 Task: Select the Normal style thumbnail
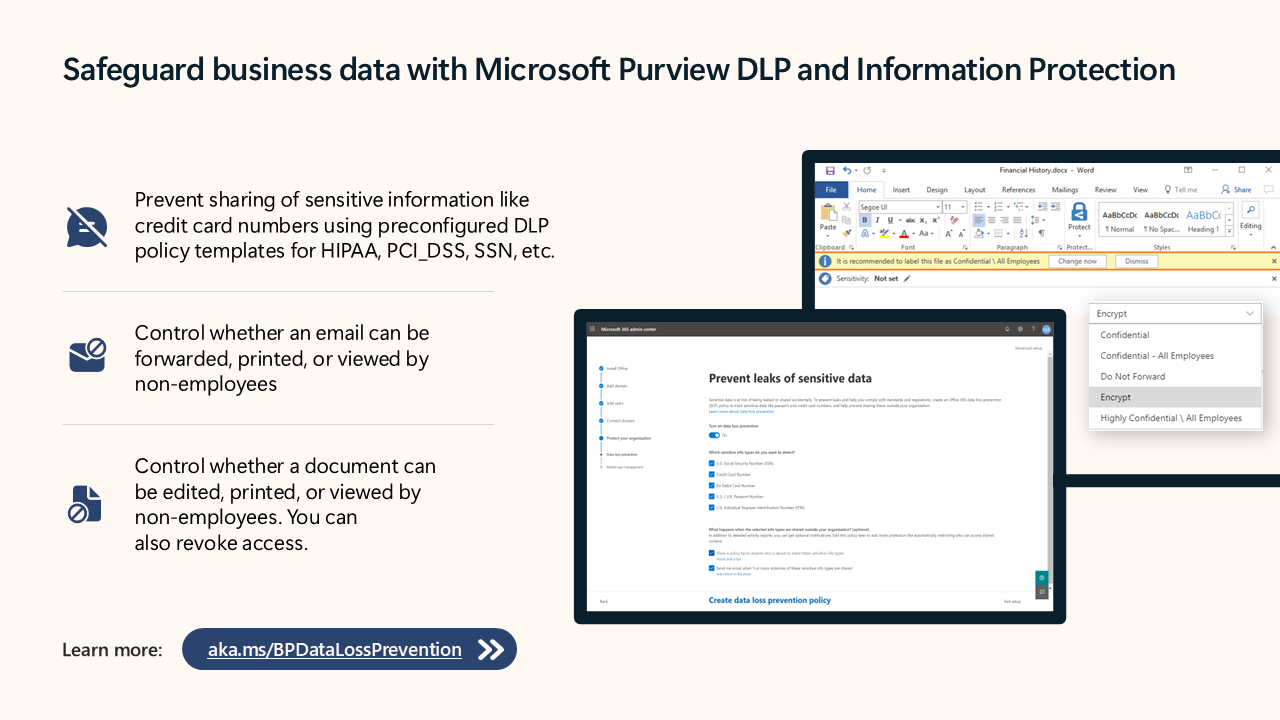click(1119, 221)
